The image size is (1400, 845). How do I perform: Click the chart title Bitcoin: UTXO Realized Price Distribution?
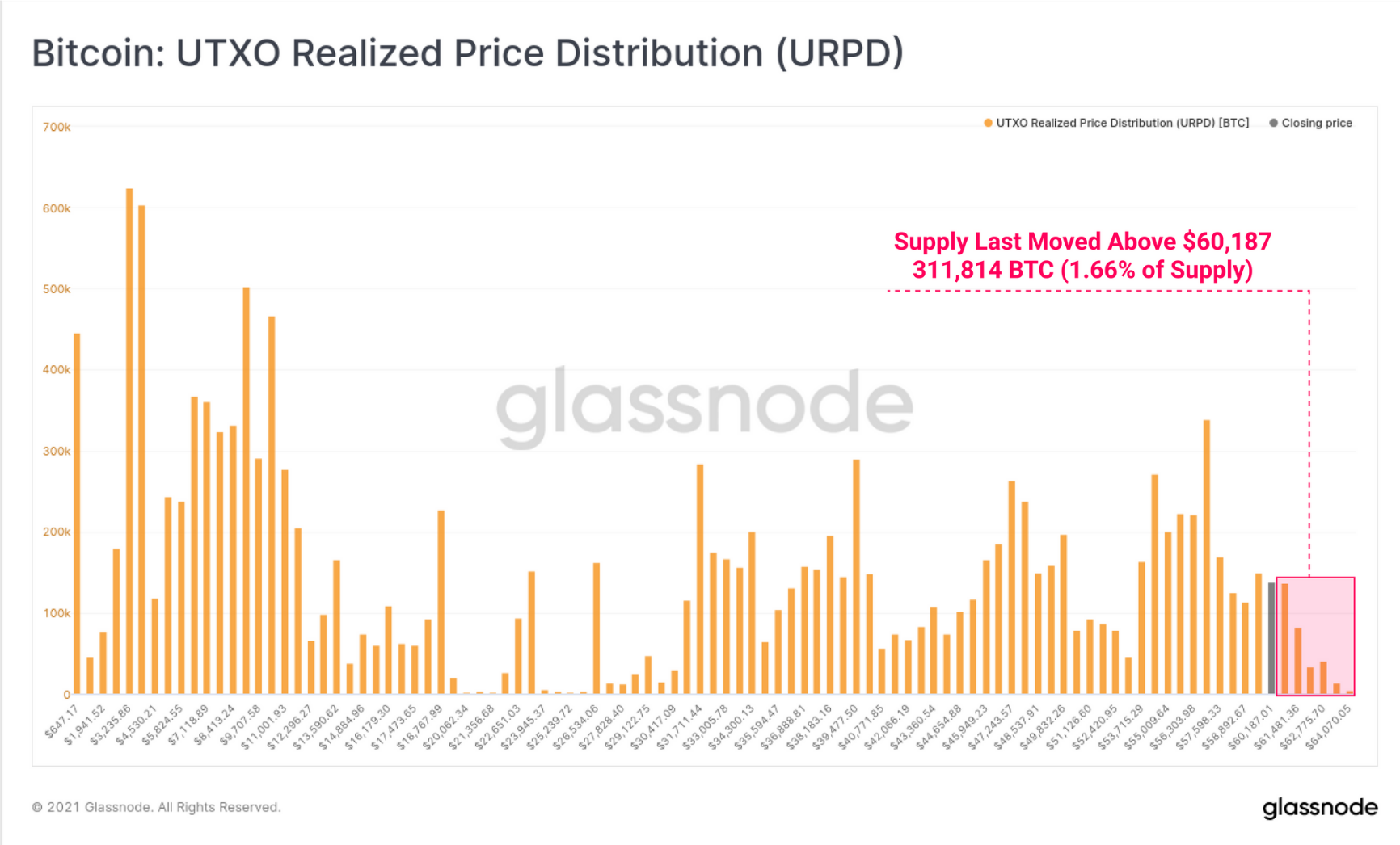(x=467, y=54)
